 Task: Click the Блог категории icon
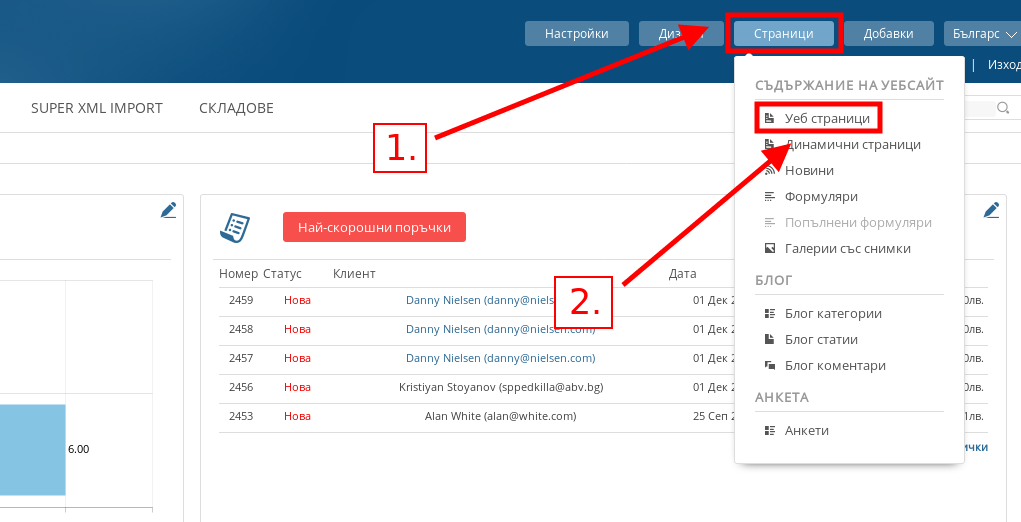[x=769, y=314]
